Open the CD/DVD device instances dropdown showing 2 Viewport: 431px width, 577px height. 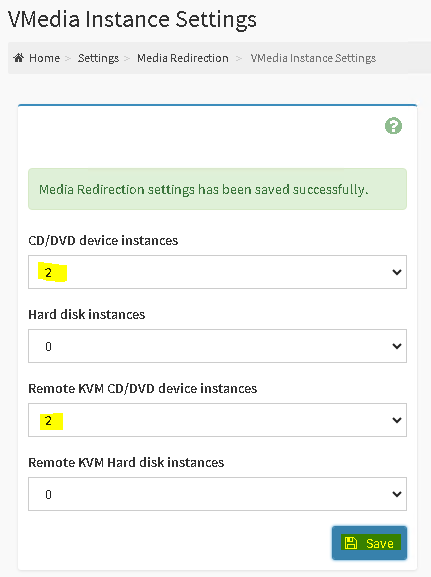pyautogui.click(x=218, y=272)
